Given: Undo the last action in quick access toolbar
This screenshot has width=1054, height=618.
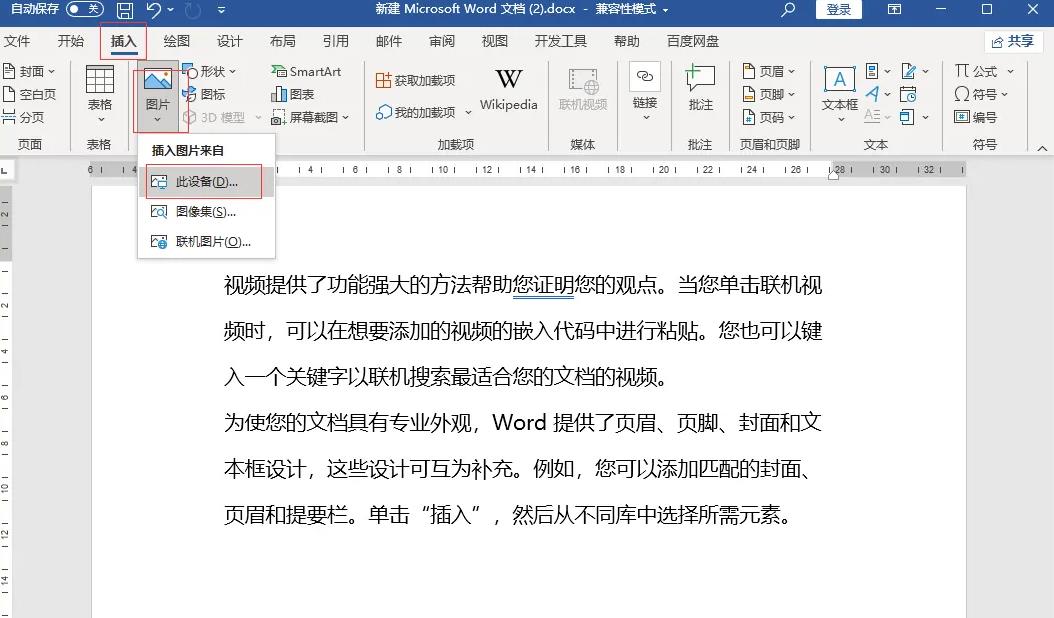Looking at the screenshot, I should [x=155, y=9].
